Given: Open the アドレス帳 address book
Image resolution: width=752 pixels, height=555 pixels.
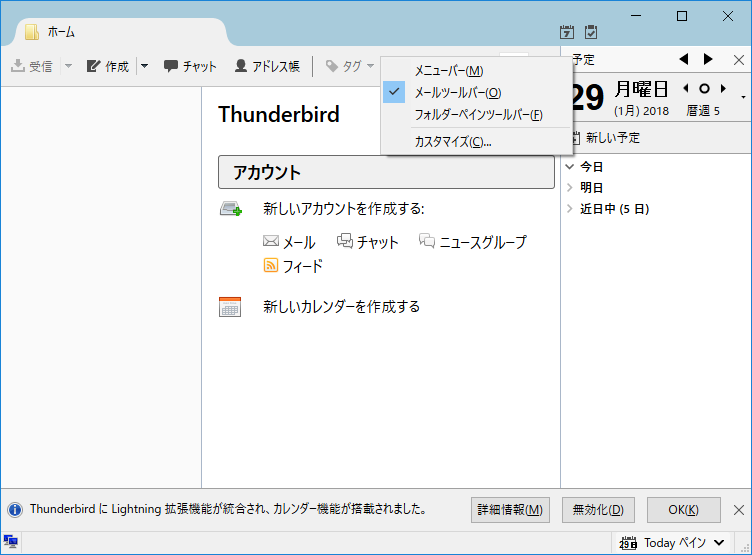Looking at the screenshot, I should pyautogui.click(x=267, y=66).
